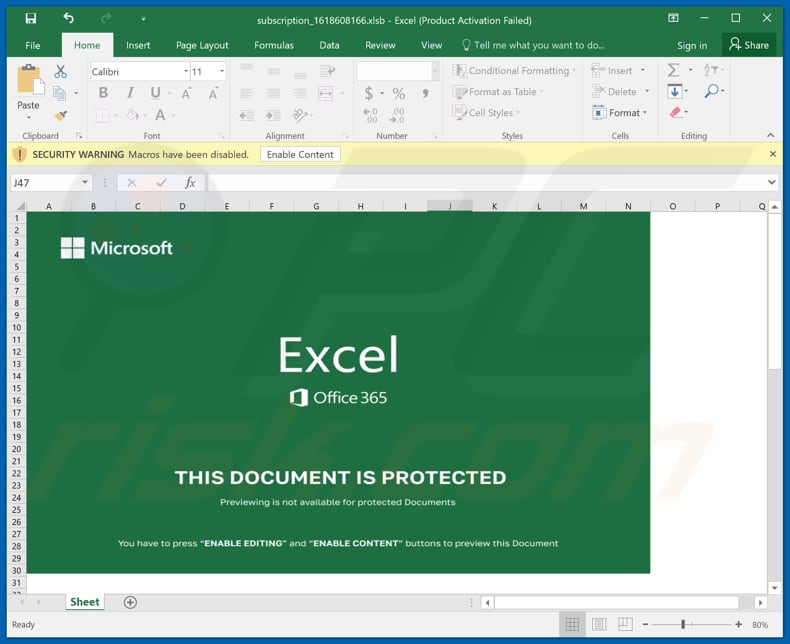Viewport: 790px width, 644px height.
Task: Expand the Delete cells dropdown
Action: point(647,92)
